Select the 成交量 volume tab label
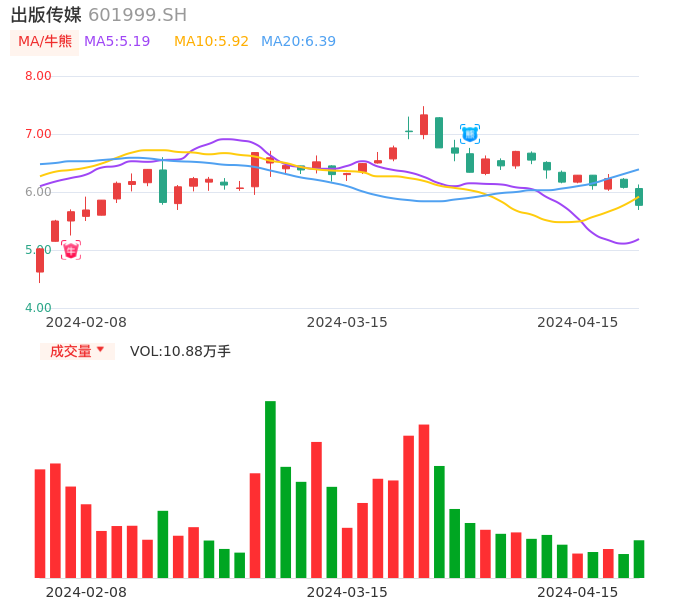This screenshot has width=686, height=606. pos(70,351)
